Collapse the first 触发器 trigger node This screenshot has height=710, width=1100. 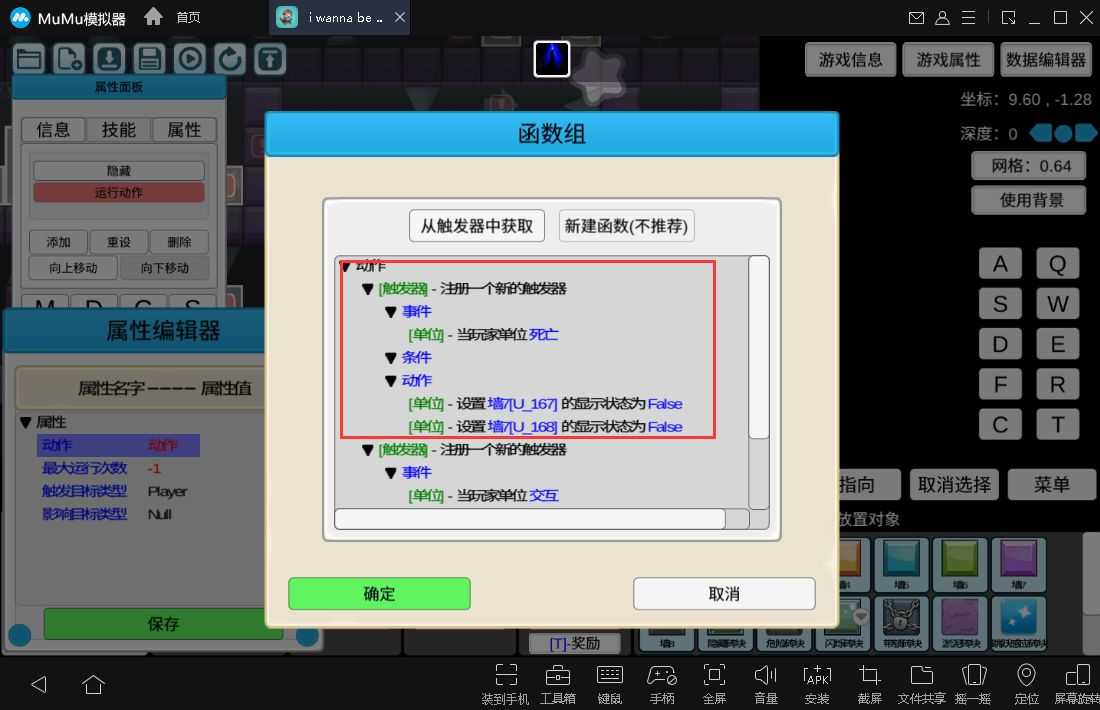point(368,289)
